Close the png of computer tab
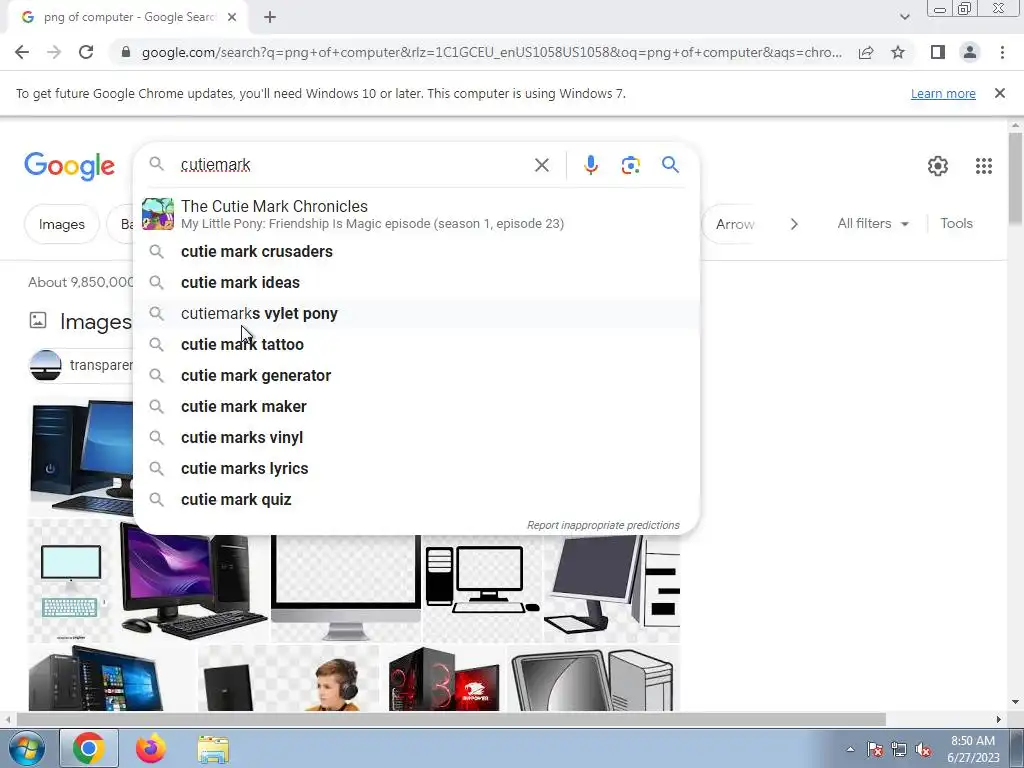Viewport: 1024px width, 768px height. click(232, 17)
